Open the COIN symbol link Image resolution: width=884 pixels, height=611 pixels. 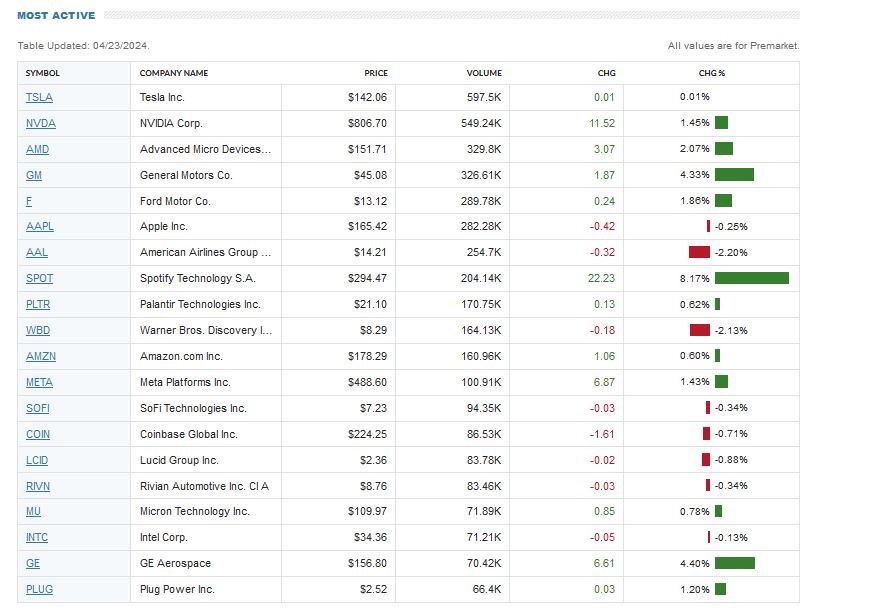point(38,434)
